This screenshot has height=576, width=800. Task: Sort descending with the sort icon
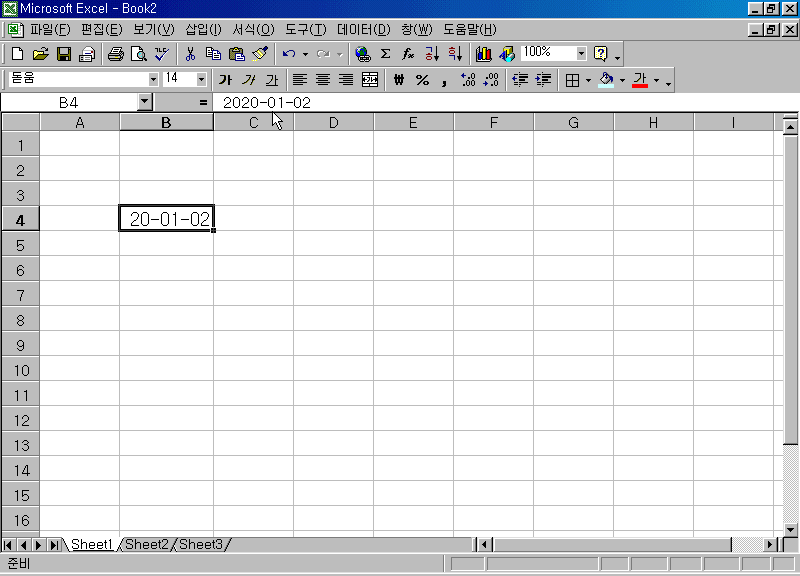(455, 54)
